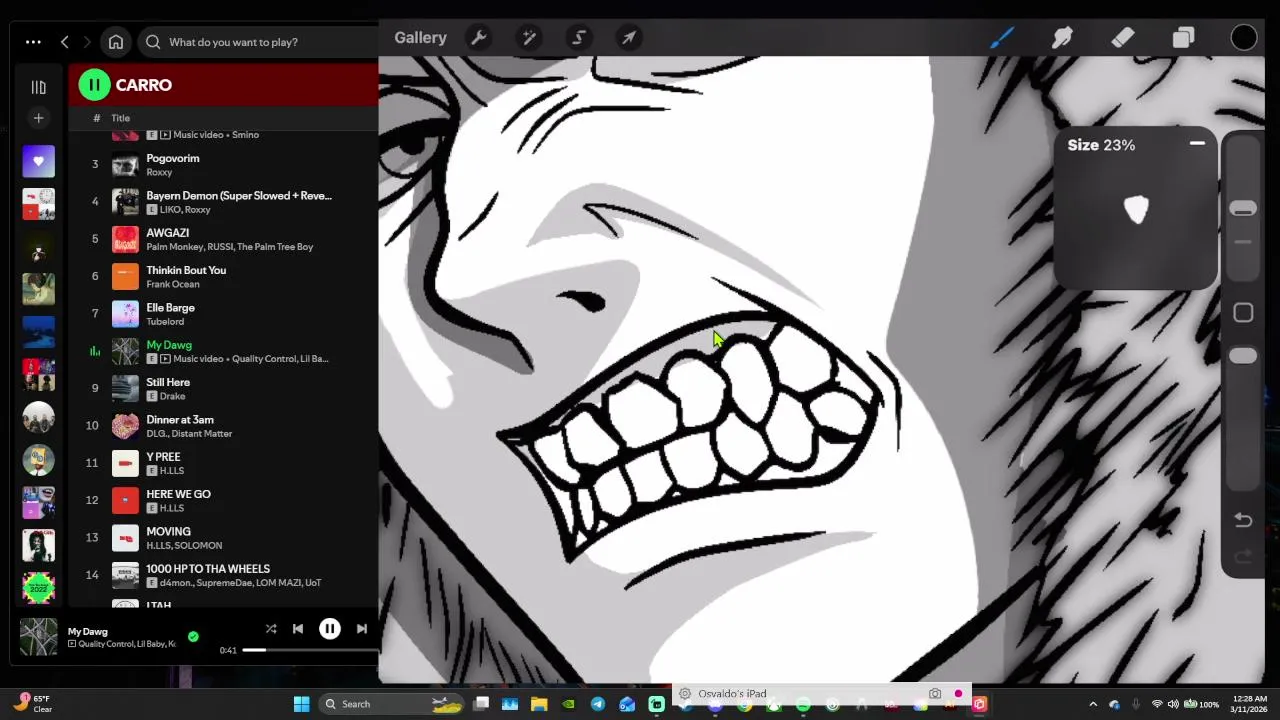The width and height of the screenshot is (1280, 720).
Task: Play 1000 HP TO THA WHEELS
Action: pyautogui.click(x=224, y=575)
